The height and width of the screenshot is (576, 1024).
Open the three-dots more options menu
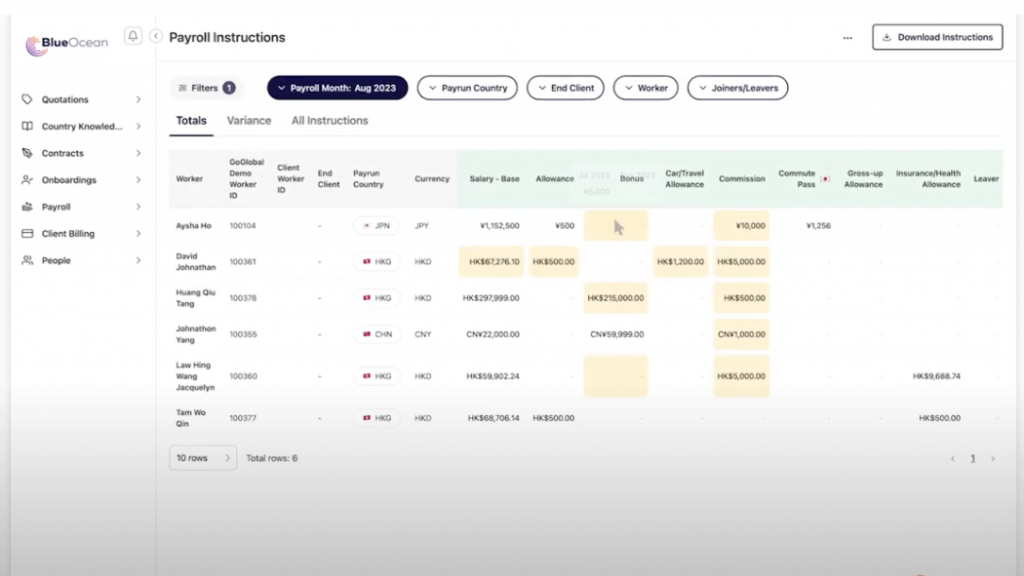point(847,38)
